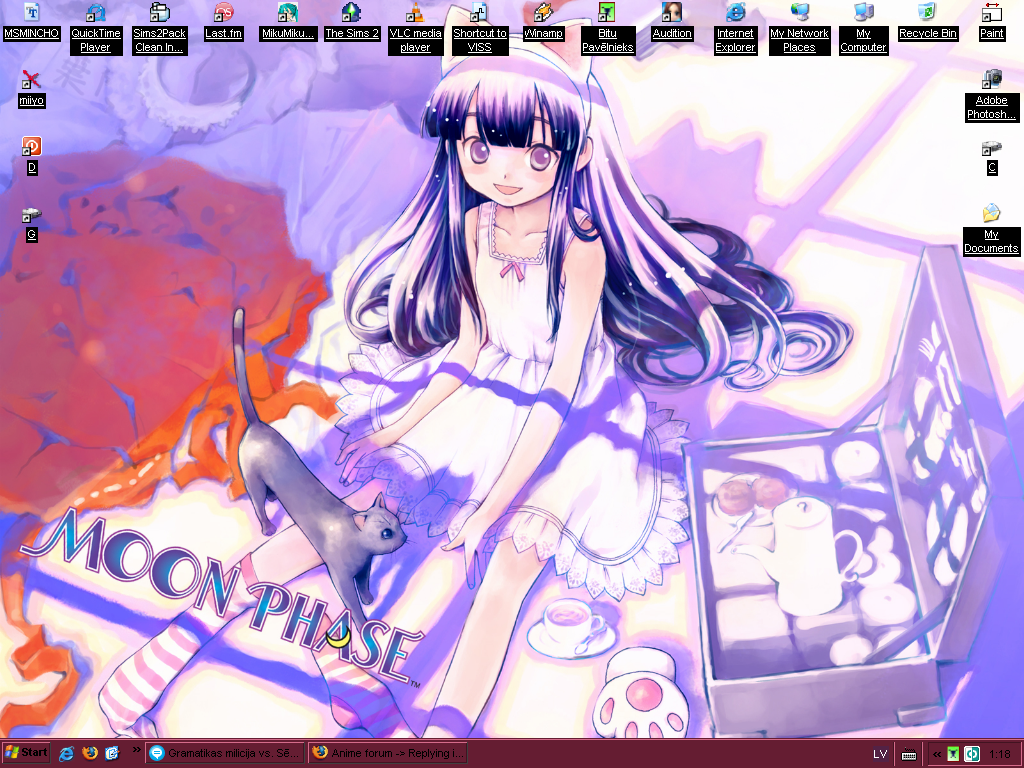1024x768 pixels.
Task: Select The Sims 2 desktop icon
Action: [x=351, y=22]
